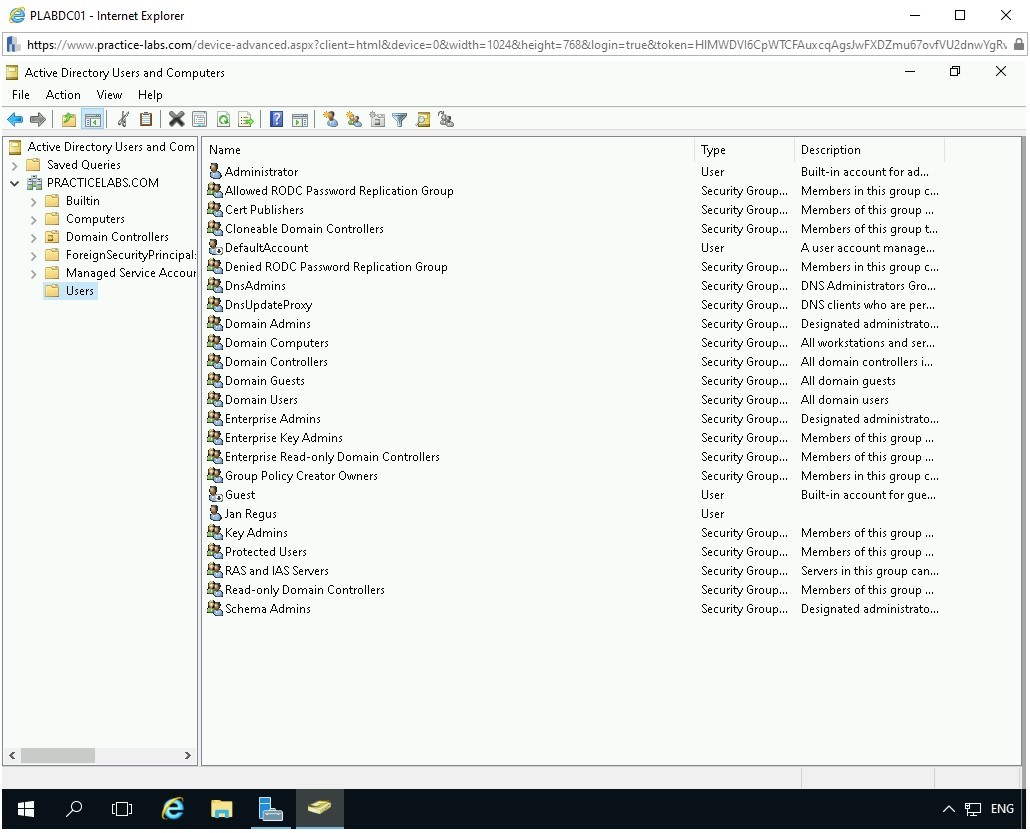Viewport: 1030px width, 833px height.
Task: Create a new user via toolbar icon
Action: pos(330,120)
